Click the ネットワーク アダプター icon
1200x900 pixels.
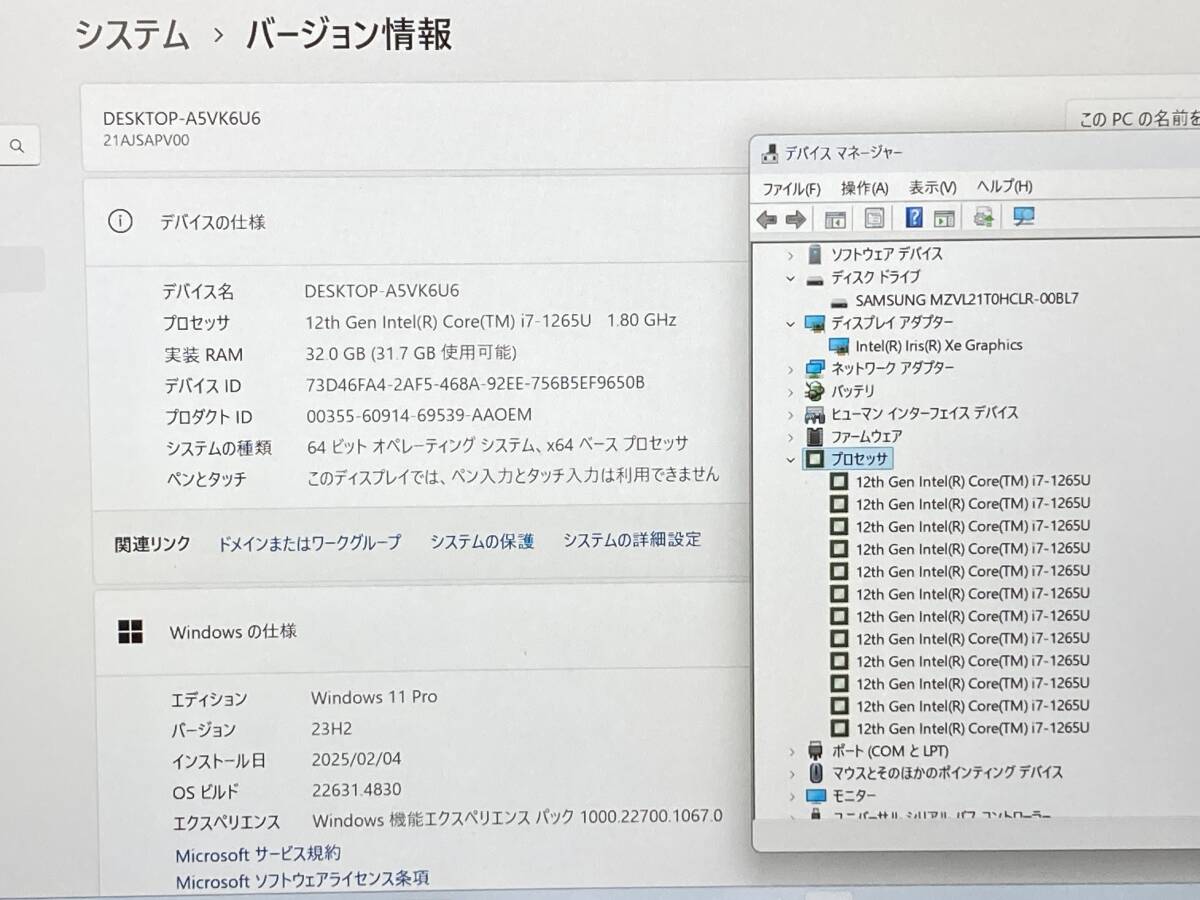coord(815,368)
